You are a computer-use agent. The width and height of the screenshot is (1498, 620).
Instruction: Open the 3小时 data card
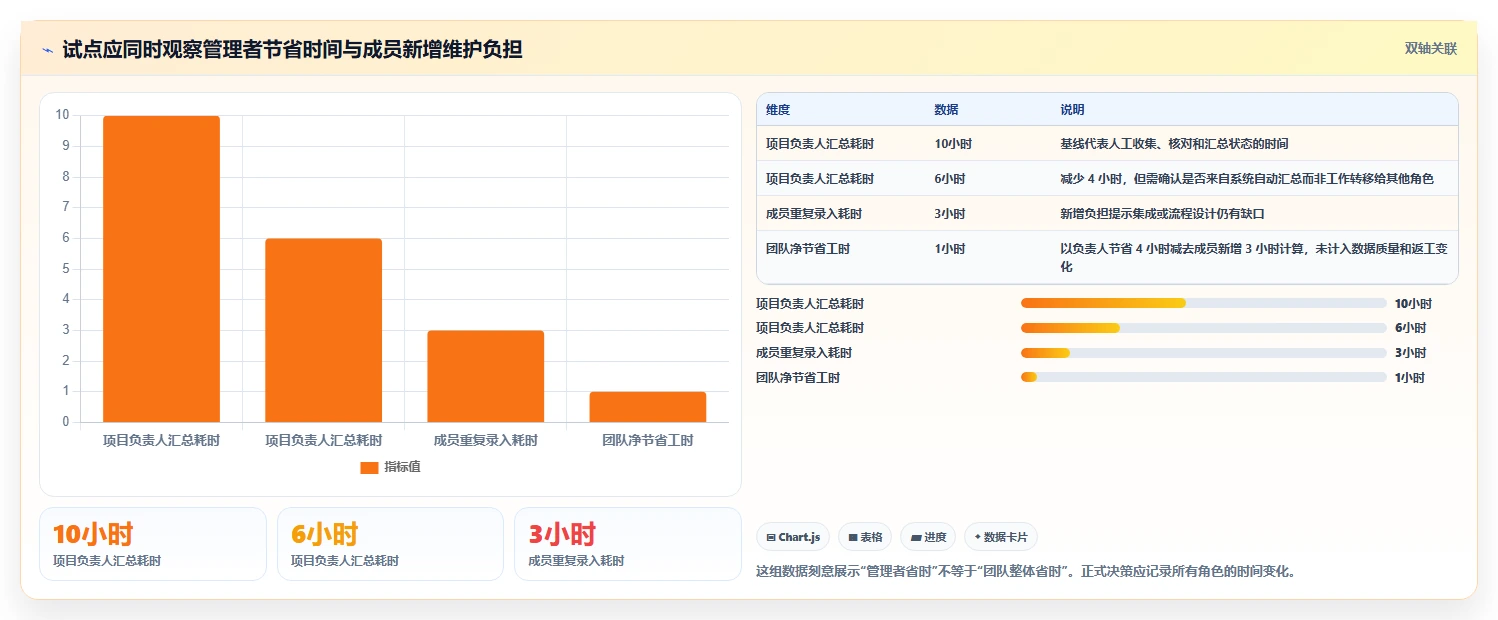click(628, 544)
